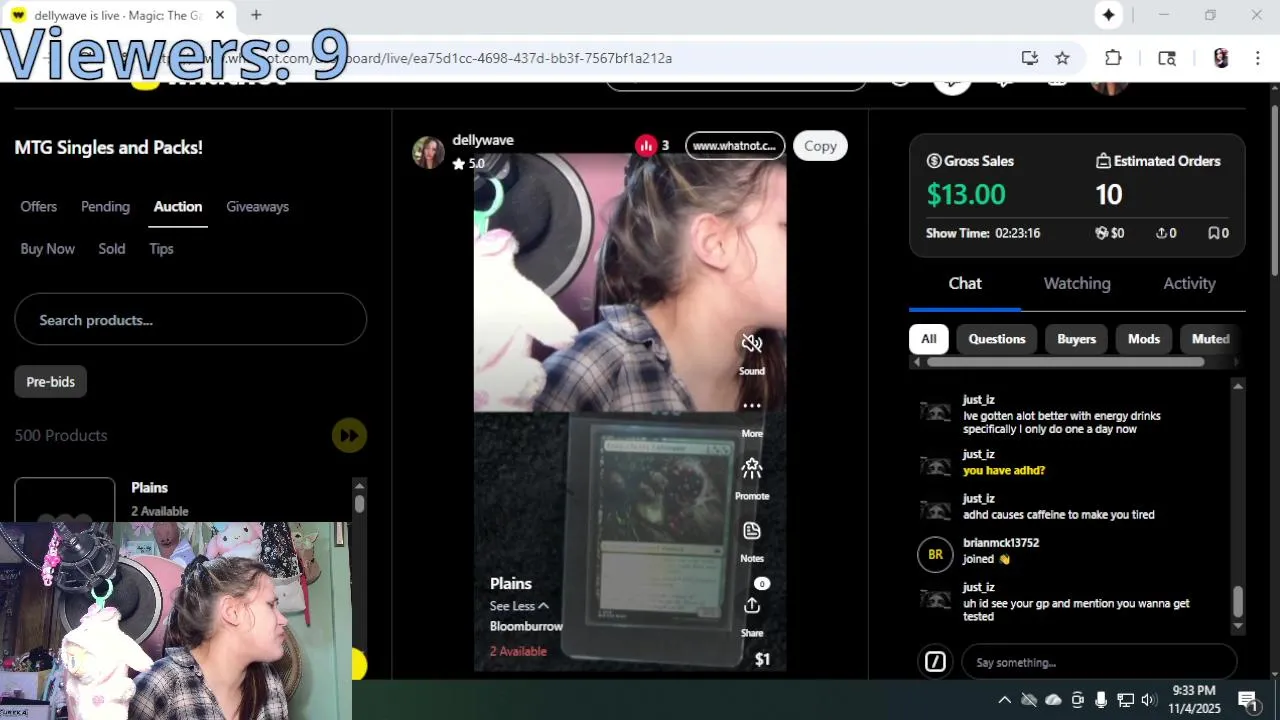Select the Auction tab
The image size is (1280, 720).
click(x=178, y=206)
